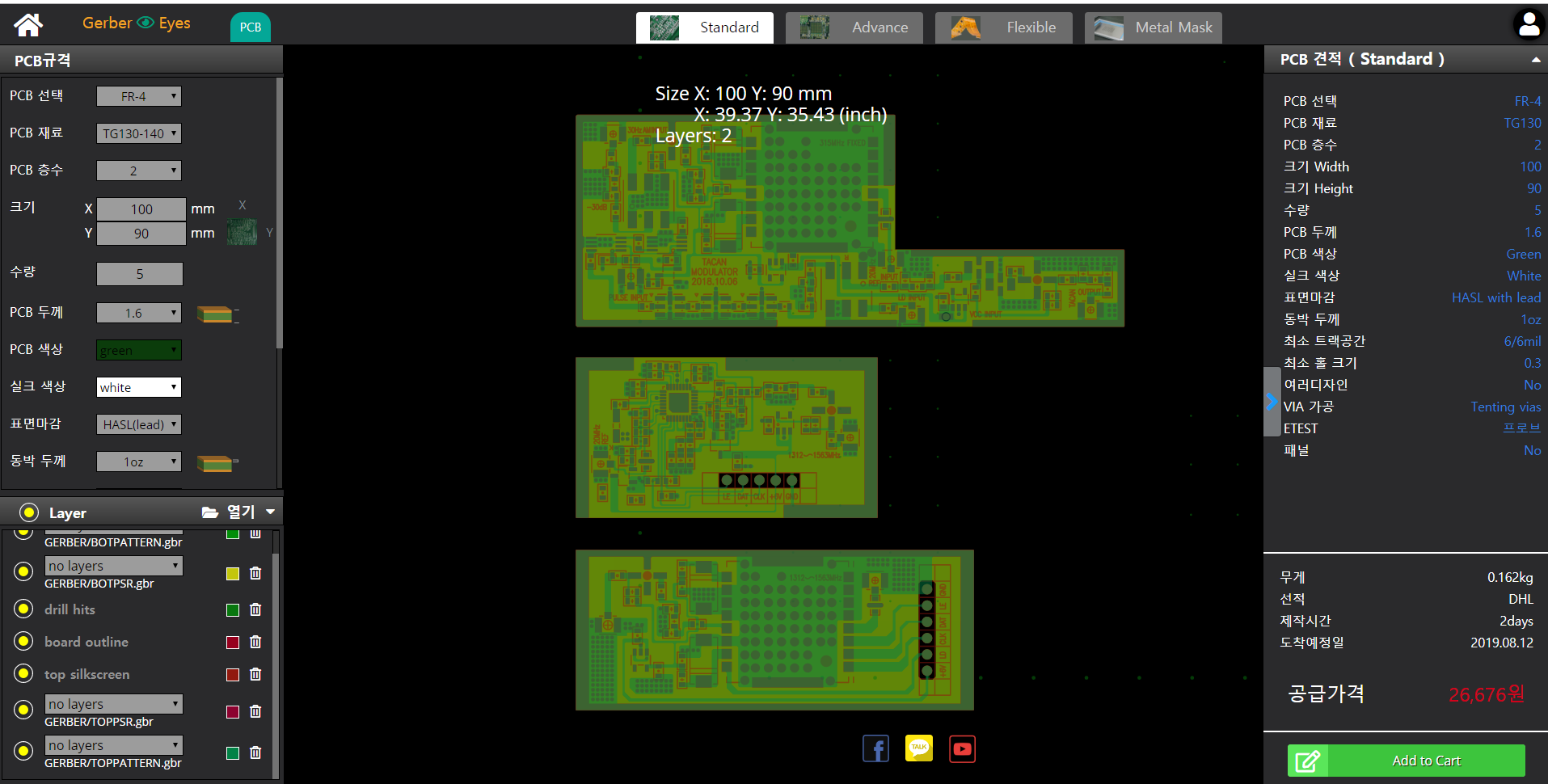Viewport: 1548px width, 784px height.
Task: Toggle visibility of board outline layer
Action: [x=24, y=641]
